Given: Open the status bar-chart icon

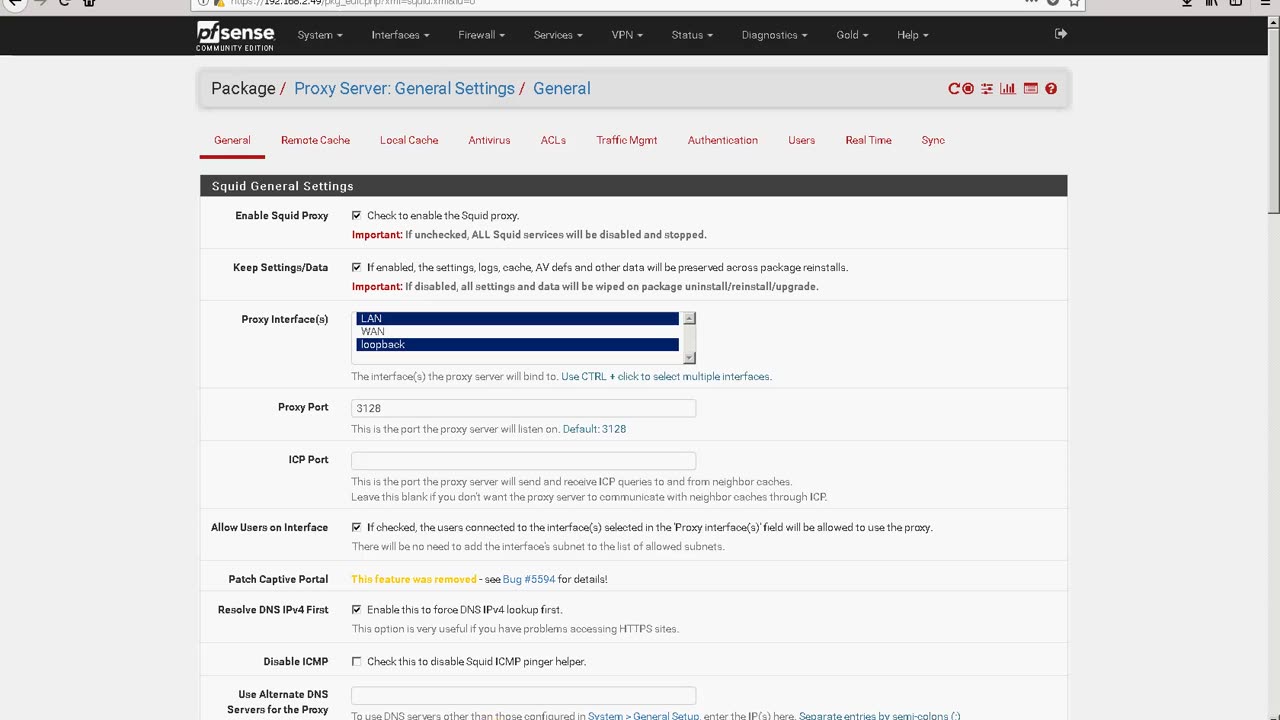Looking at the screenshot, I should 1008,89.
